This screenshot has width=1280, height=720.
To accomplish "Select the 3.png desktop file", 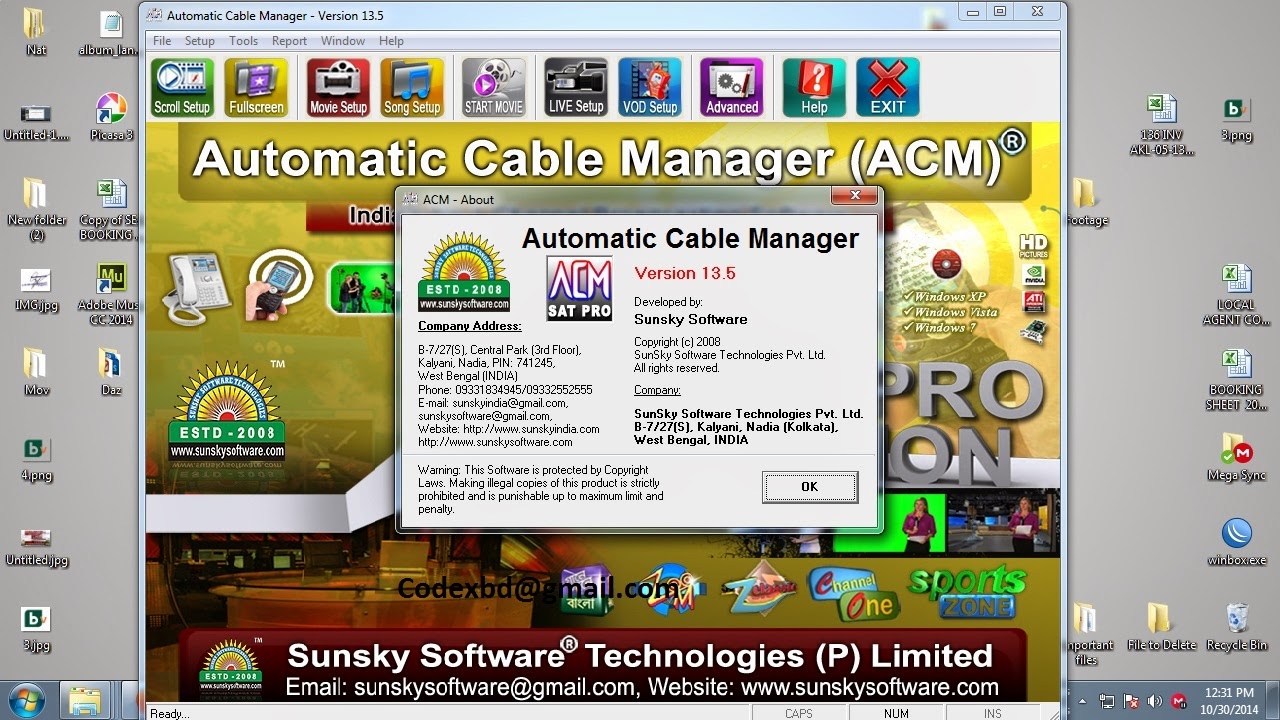I will [1237, 120].
